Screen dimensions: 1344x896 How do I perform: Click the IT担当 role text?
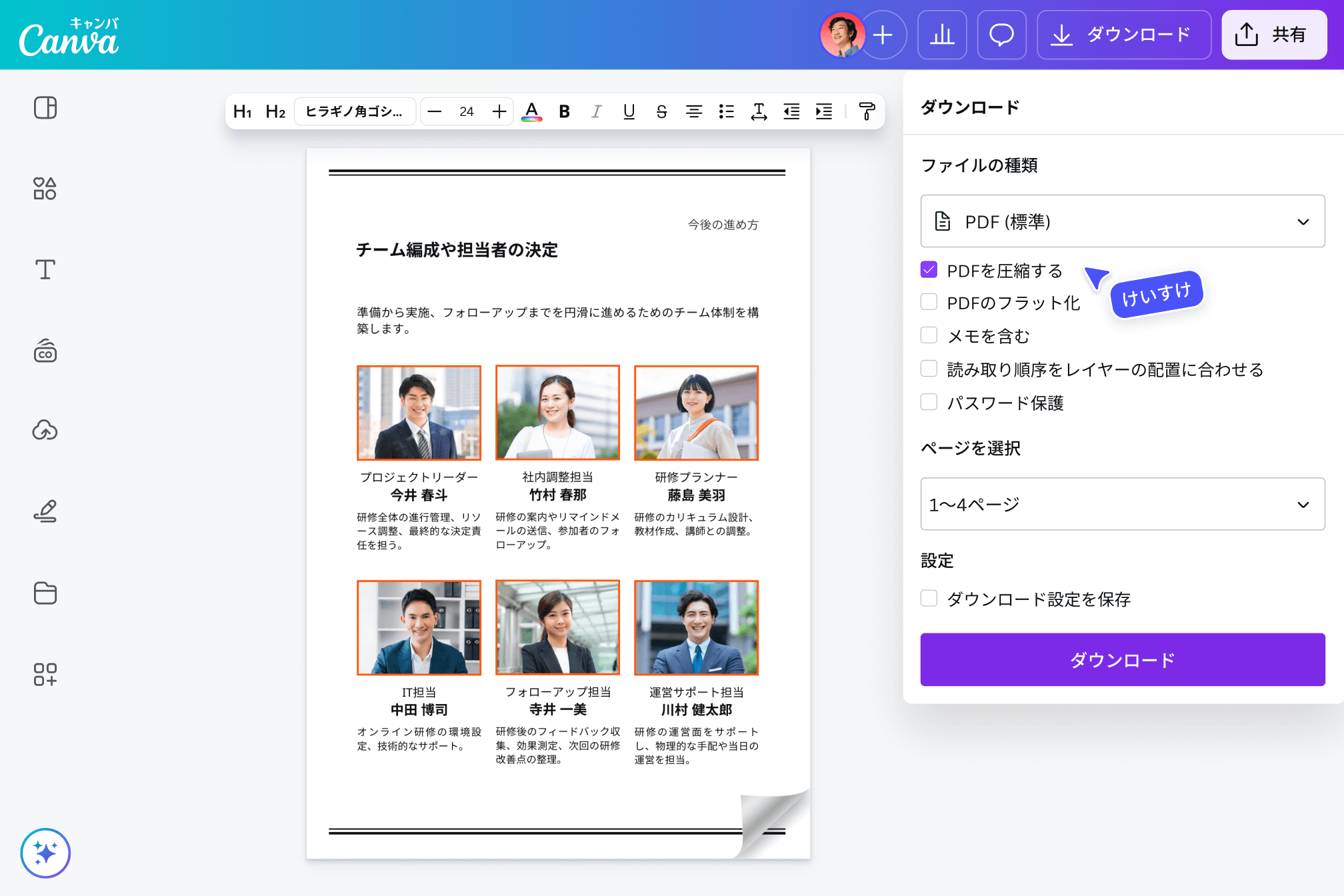click(x=419, y=692)
